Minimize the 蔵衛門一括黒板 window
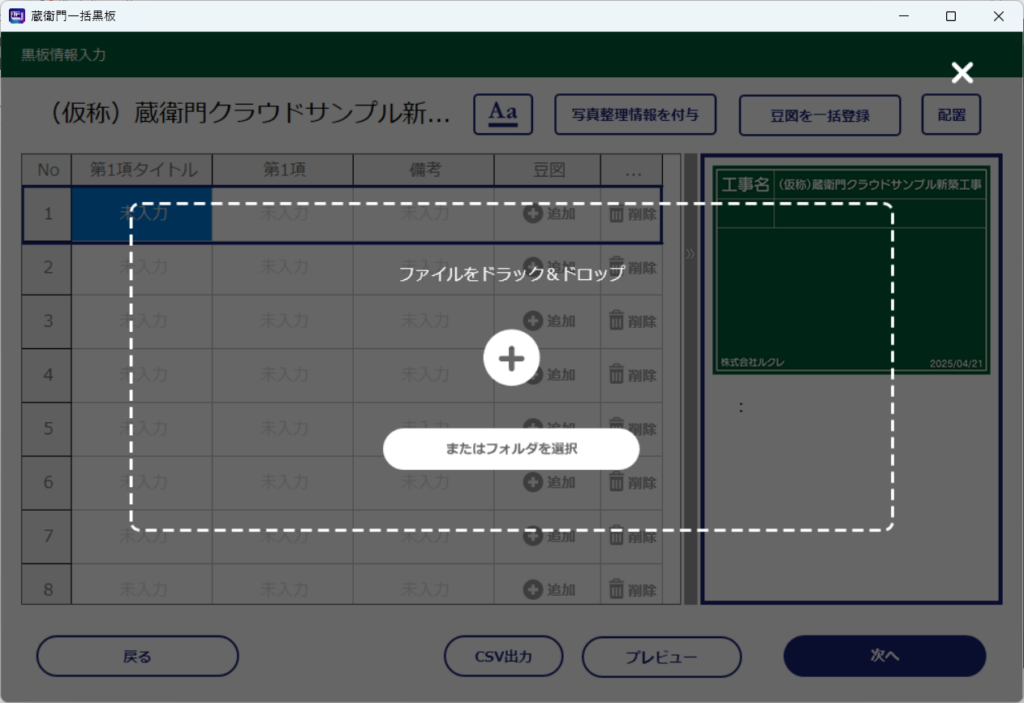The image size is (1024, 703). click(904, 16)
